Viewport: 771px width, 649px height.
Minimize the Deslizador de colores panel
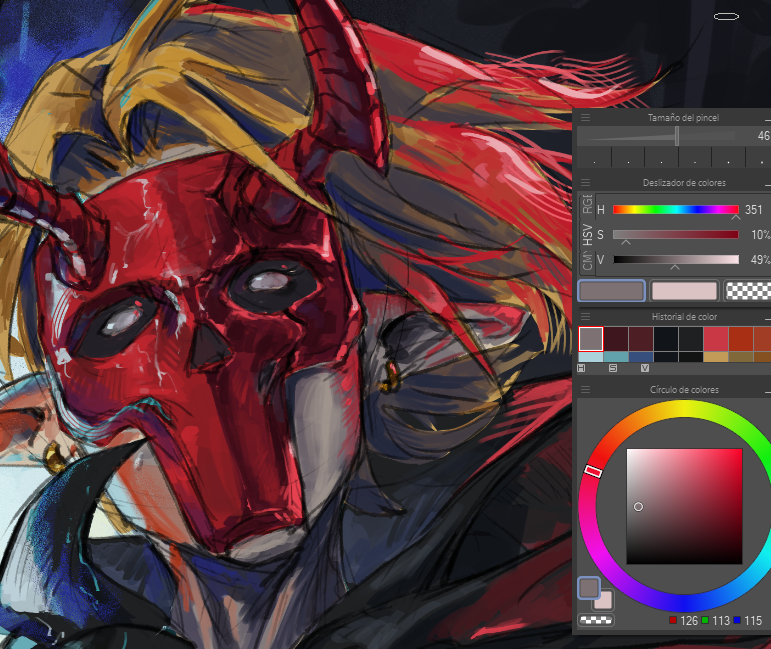[x=768, y=183]
